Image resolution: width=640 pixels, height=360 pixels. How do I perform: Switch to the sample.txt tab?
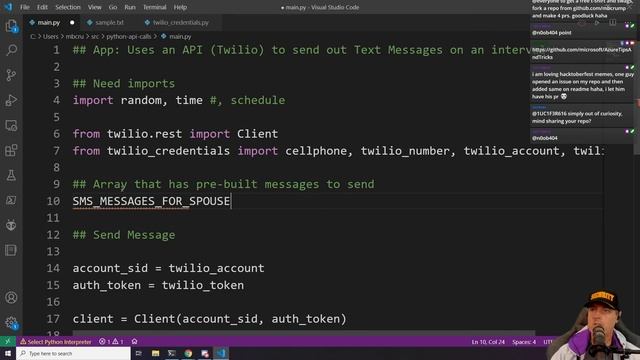(x=109, y=22)
